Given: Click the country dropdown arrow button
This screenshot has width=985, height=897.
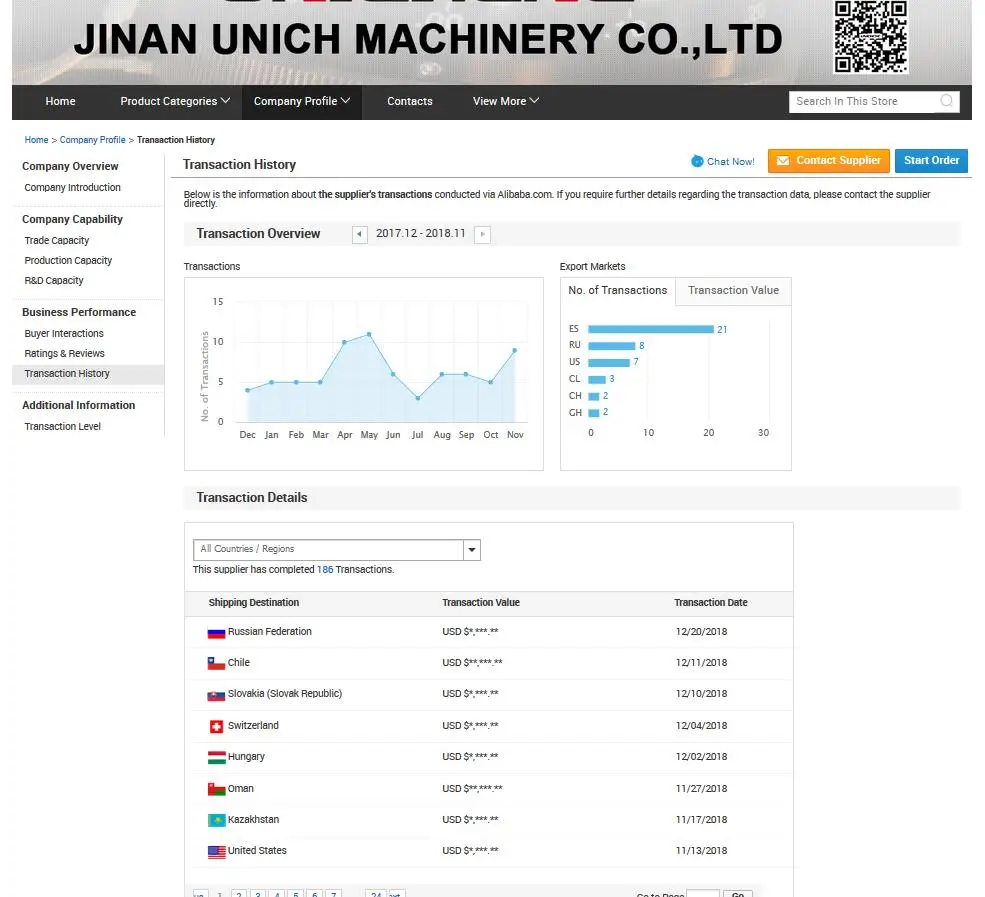Looking at the screenshot, I should 472,550.
